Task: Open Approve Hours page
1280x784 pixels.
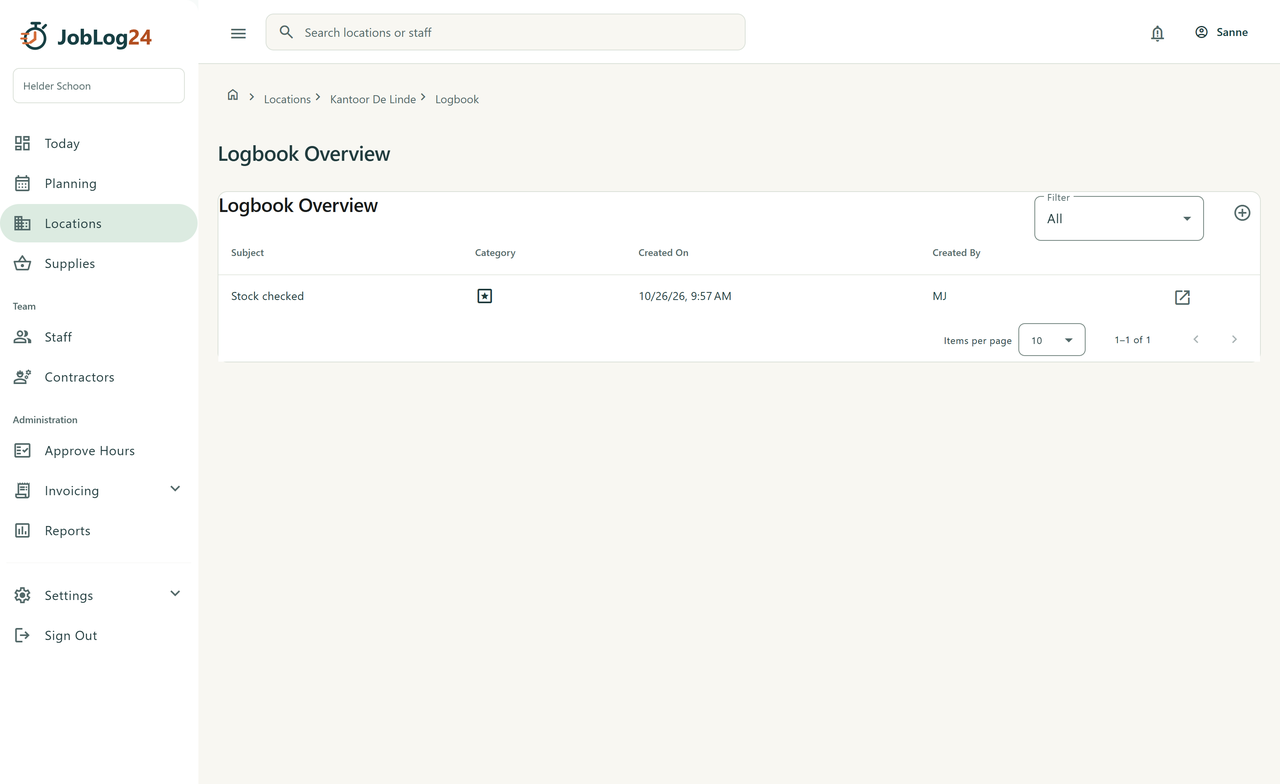Action: pos(99,451)
